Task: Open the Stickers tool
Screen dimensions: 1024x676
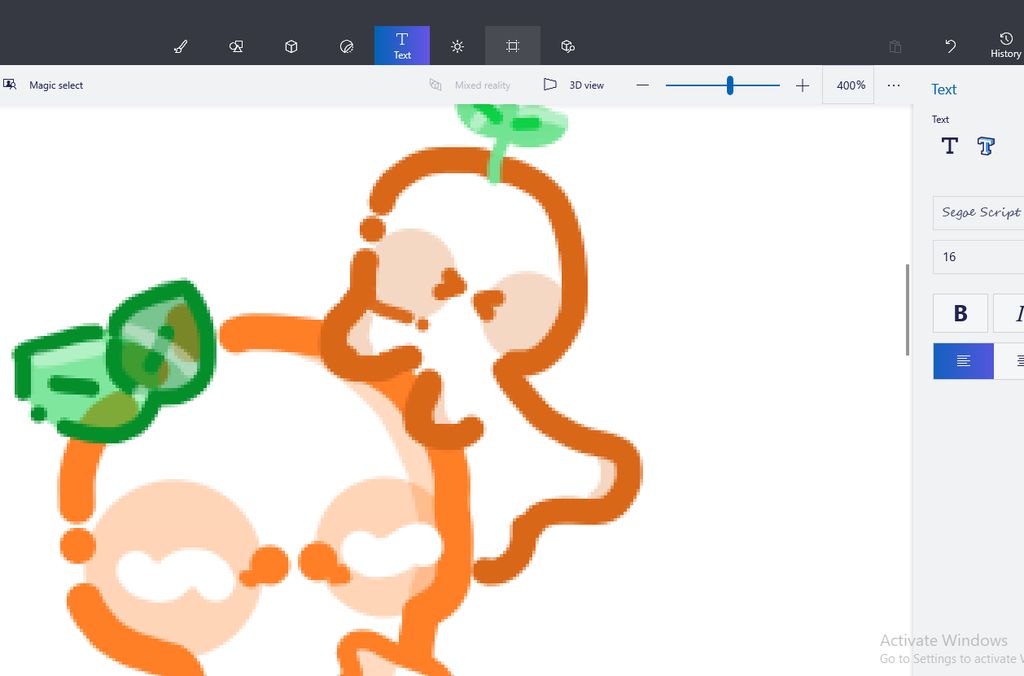Action: tap(347, 46)
